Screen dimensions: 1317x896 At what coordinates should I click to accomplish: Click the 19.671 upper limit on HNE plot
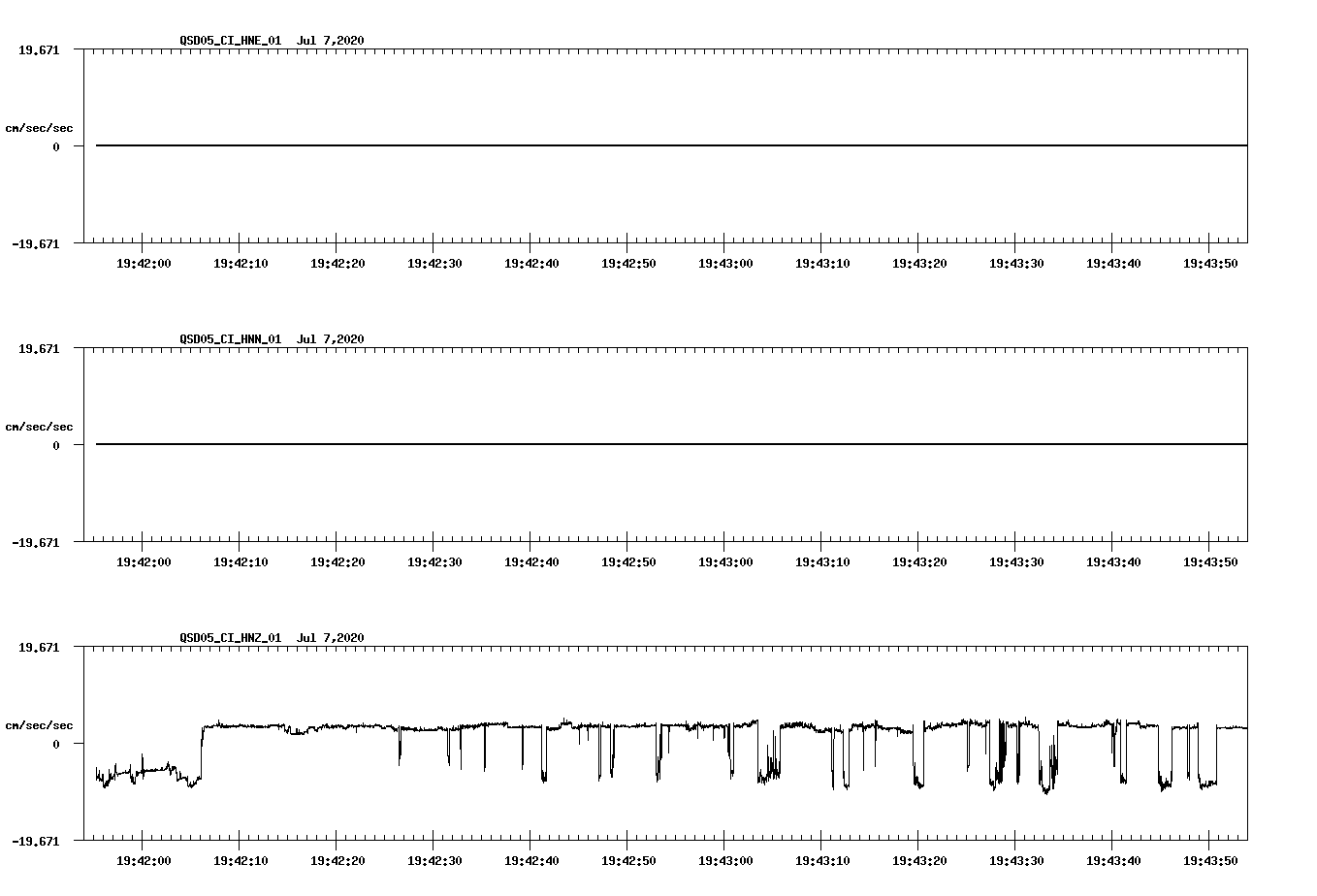point(39,49)
